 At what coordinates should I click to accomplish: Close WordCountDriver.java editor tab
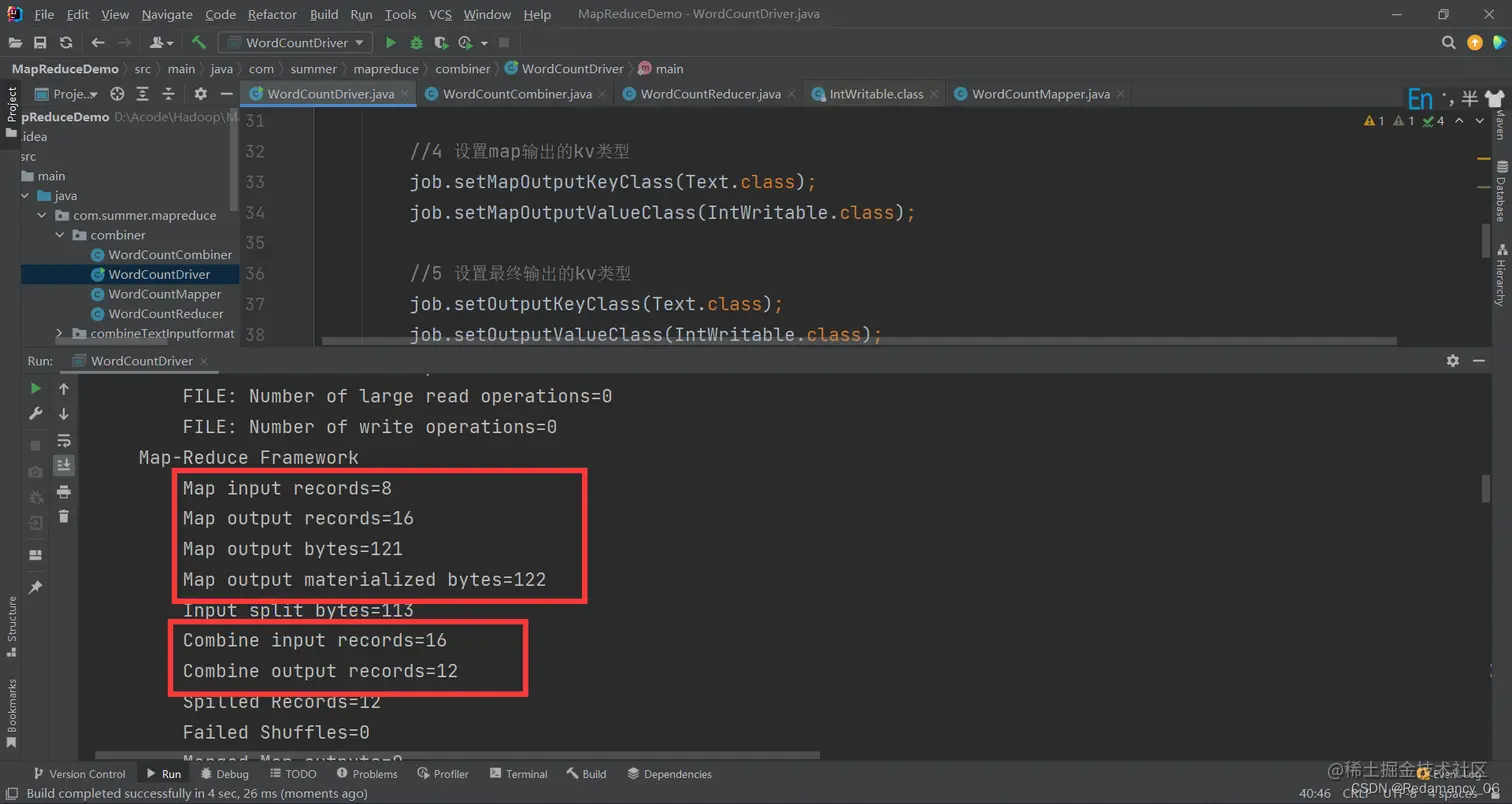(x=406, y=94)
